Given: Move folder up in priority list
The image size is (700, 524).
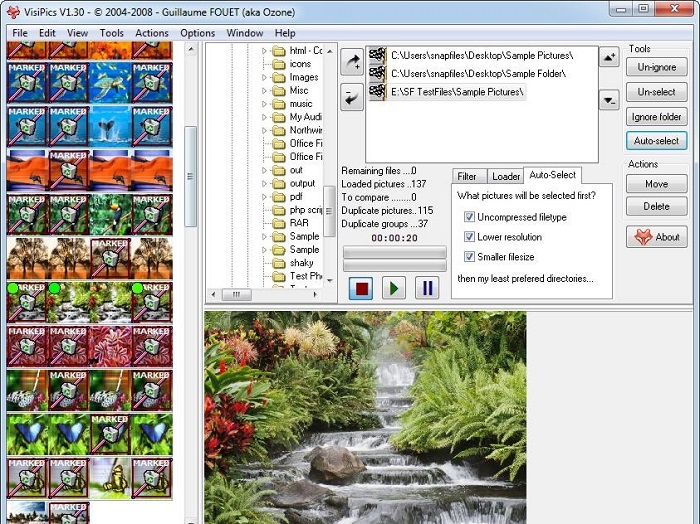Looking at the screenshot, I should [609, 57].
